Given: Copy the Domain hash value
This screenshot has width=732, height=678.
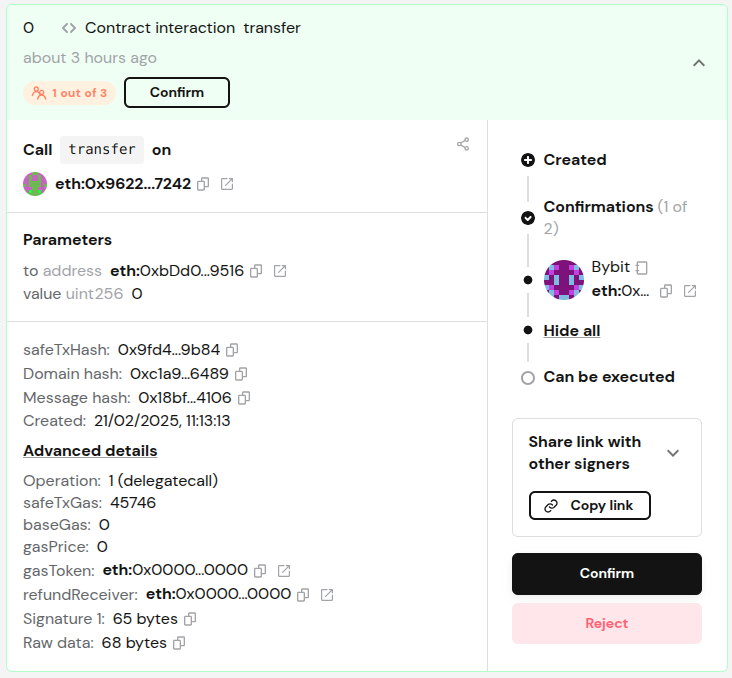Looking at the screenshot, I should tap(241, 374).
